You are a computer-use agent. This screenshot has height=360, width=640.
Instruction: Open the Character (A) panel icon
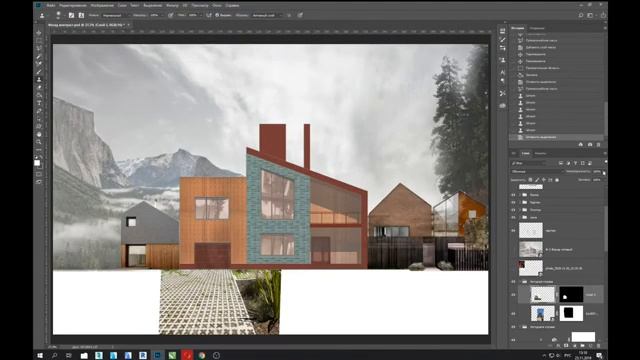(x=502, y=72)
